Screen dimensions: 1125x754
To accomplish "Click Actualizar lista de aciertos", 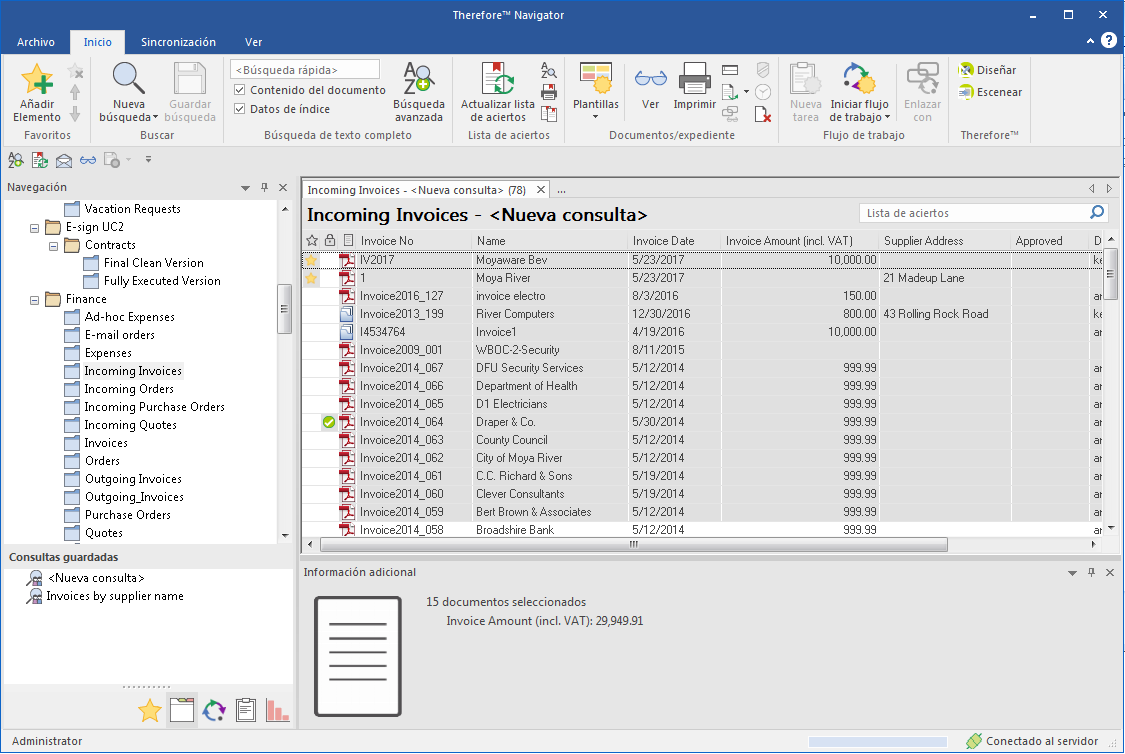I will (x=497, y=91).
